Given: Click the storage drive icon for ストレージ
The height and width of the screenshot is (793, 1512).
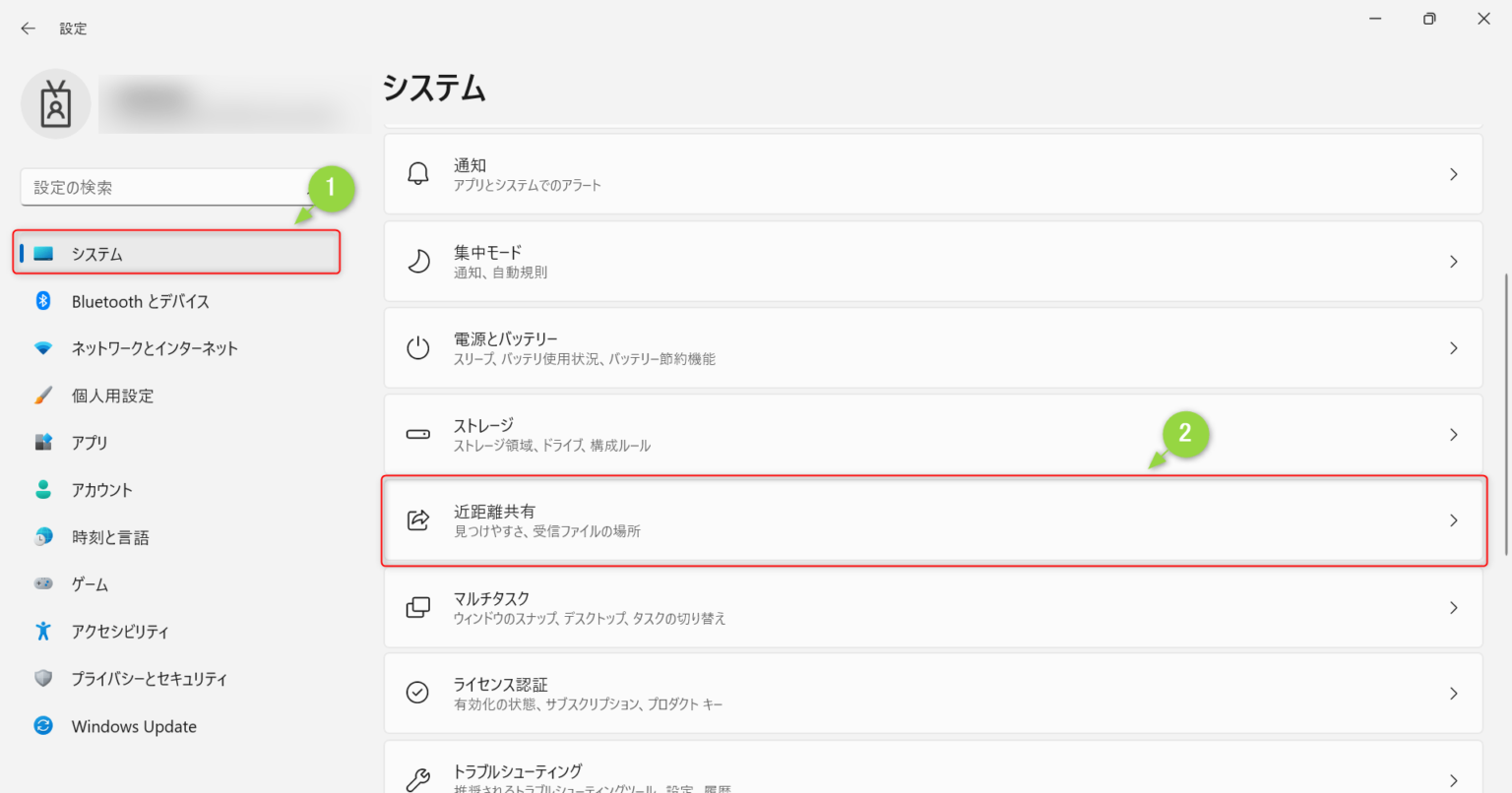Looking at the screenshot, I should tap(418, 434).
